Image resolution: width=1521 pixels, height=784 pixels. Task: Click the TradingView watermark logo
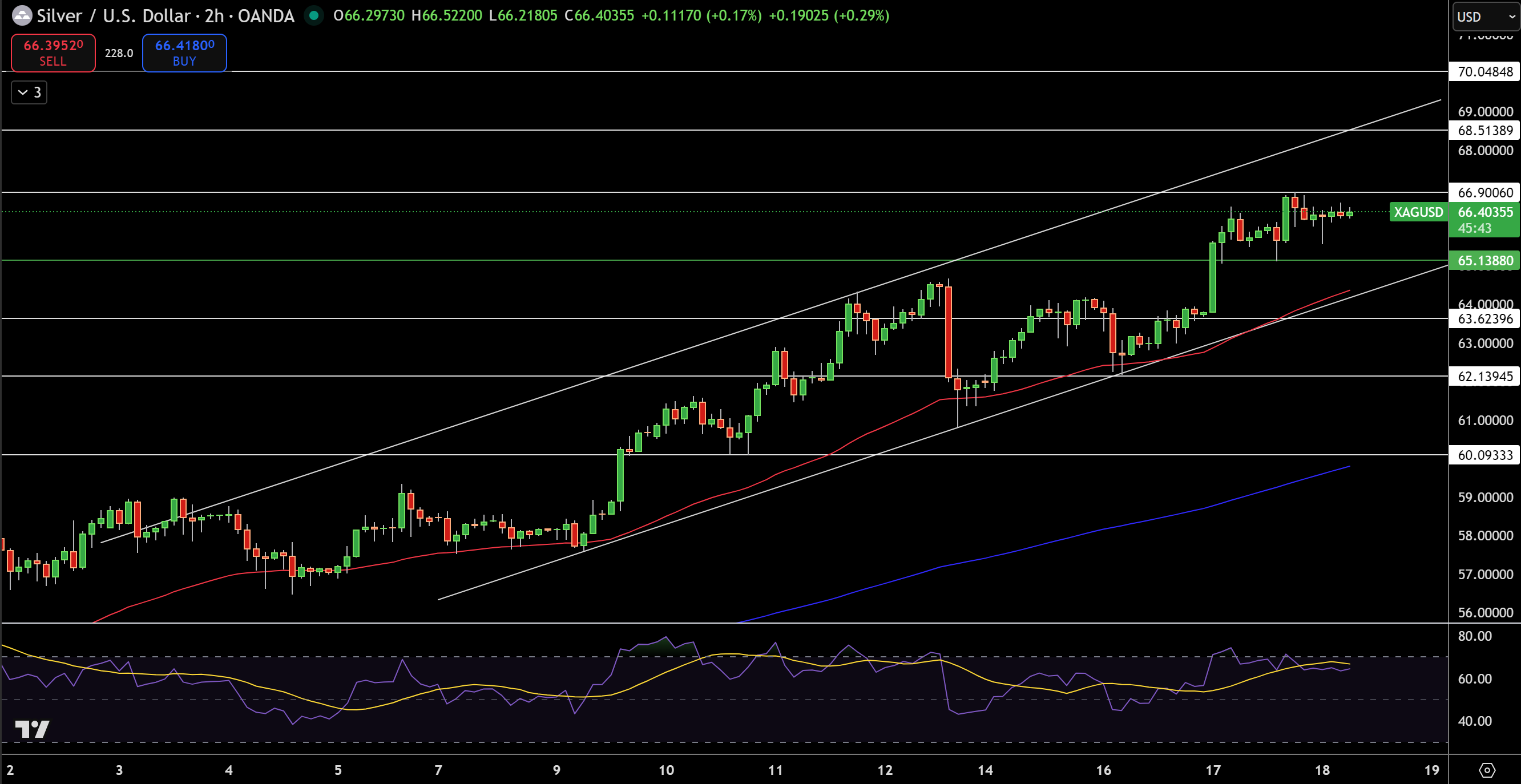(x=34, y=729)
